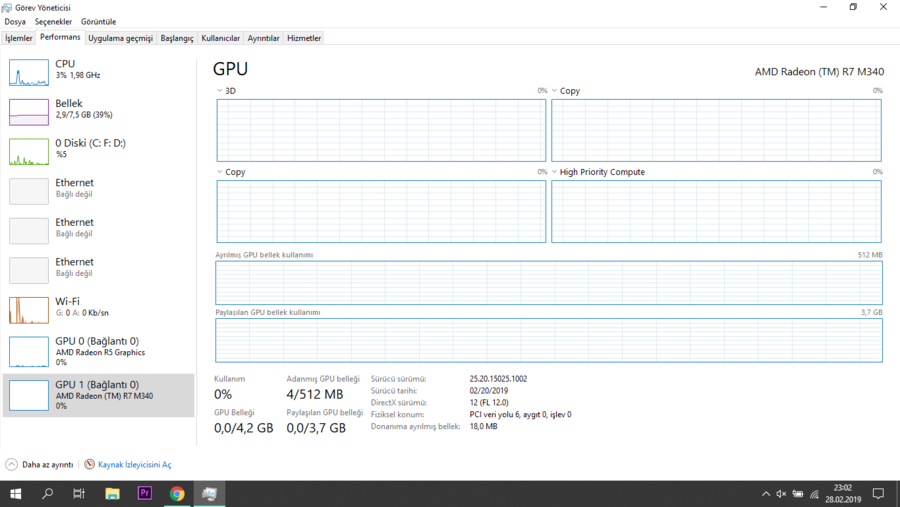
Task: Click the High Priority Compute usage graph
Action: (716, 211)
